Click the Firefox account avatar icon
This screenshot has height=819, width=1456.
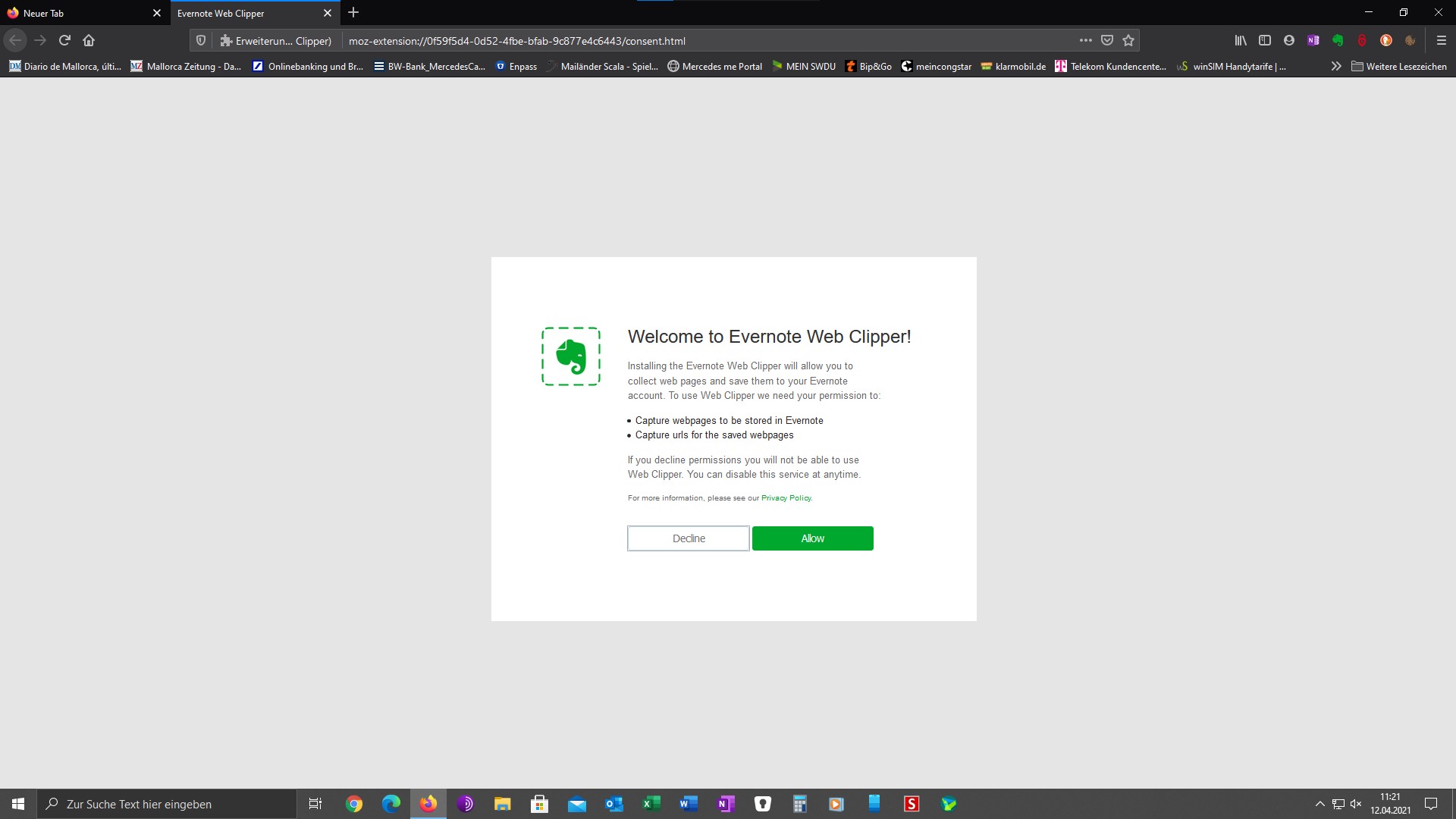(x=1289, y=41)
